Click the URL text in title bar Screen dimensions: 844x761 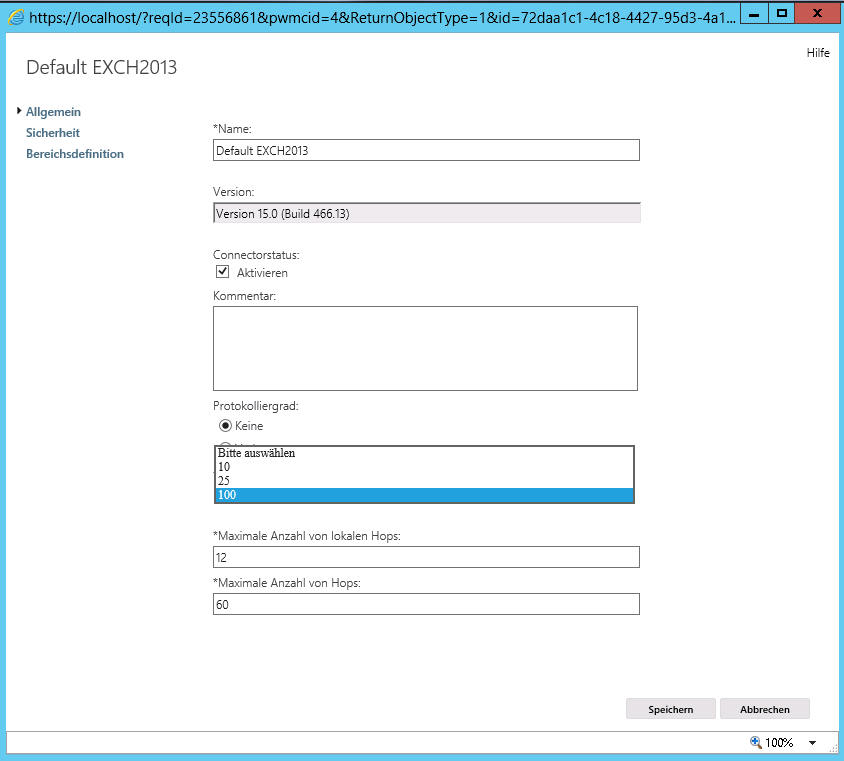(x=383, y=18)
